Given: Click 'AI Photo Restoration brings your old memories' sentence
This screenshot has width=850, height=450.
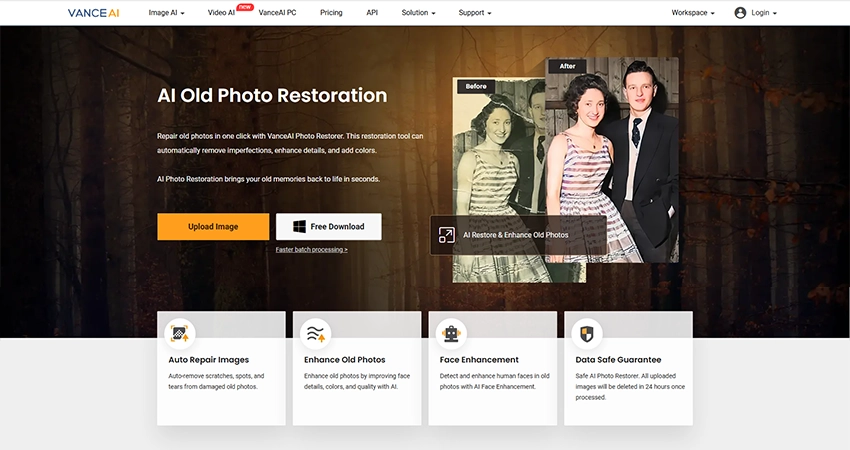Looking at the screenshot, I should (x=268, y=179).
